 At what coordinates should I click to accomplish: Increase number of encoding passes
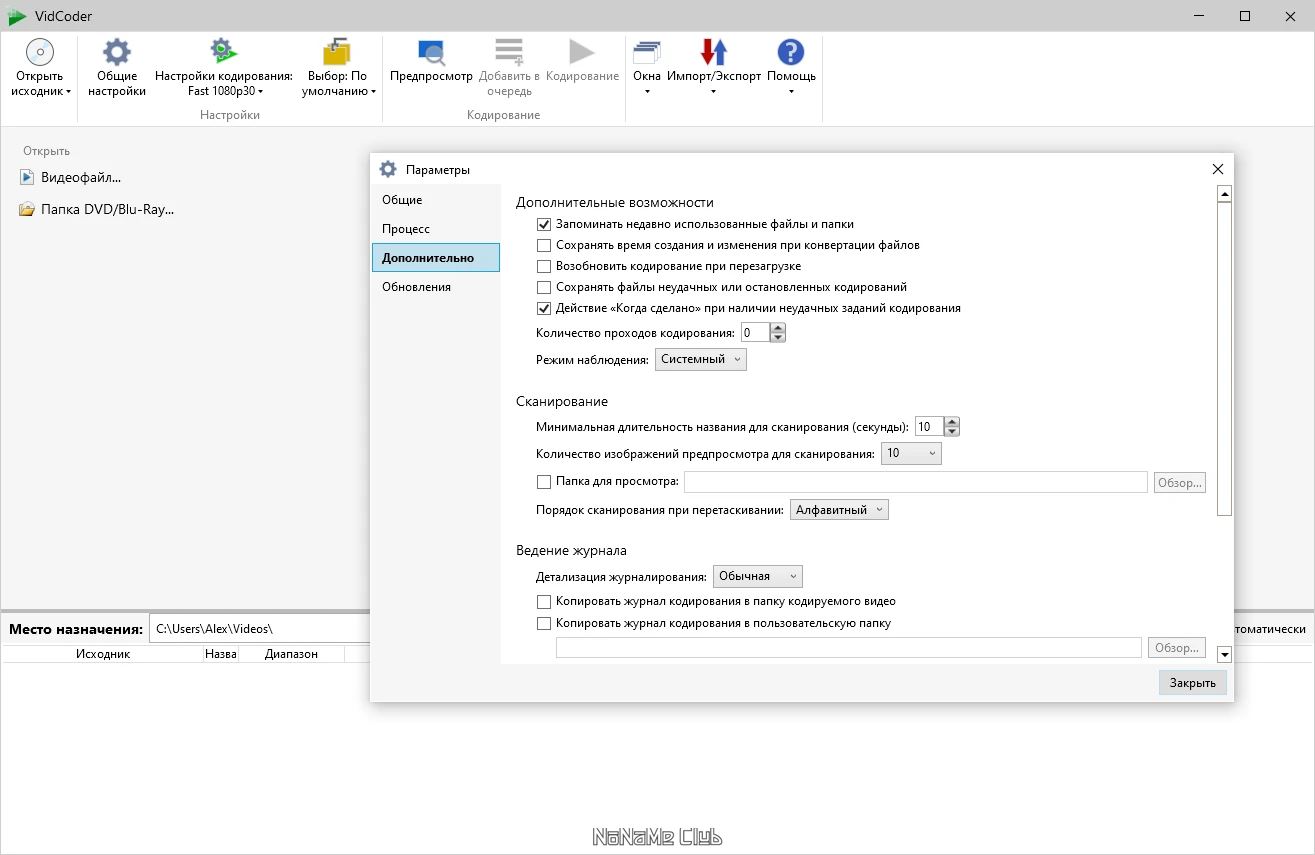[779, 327]
